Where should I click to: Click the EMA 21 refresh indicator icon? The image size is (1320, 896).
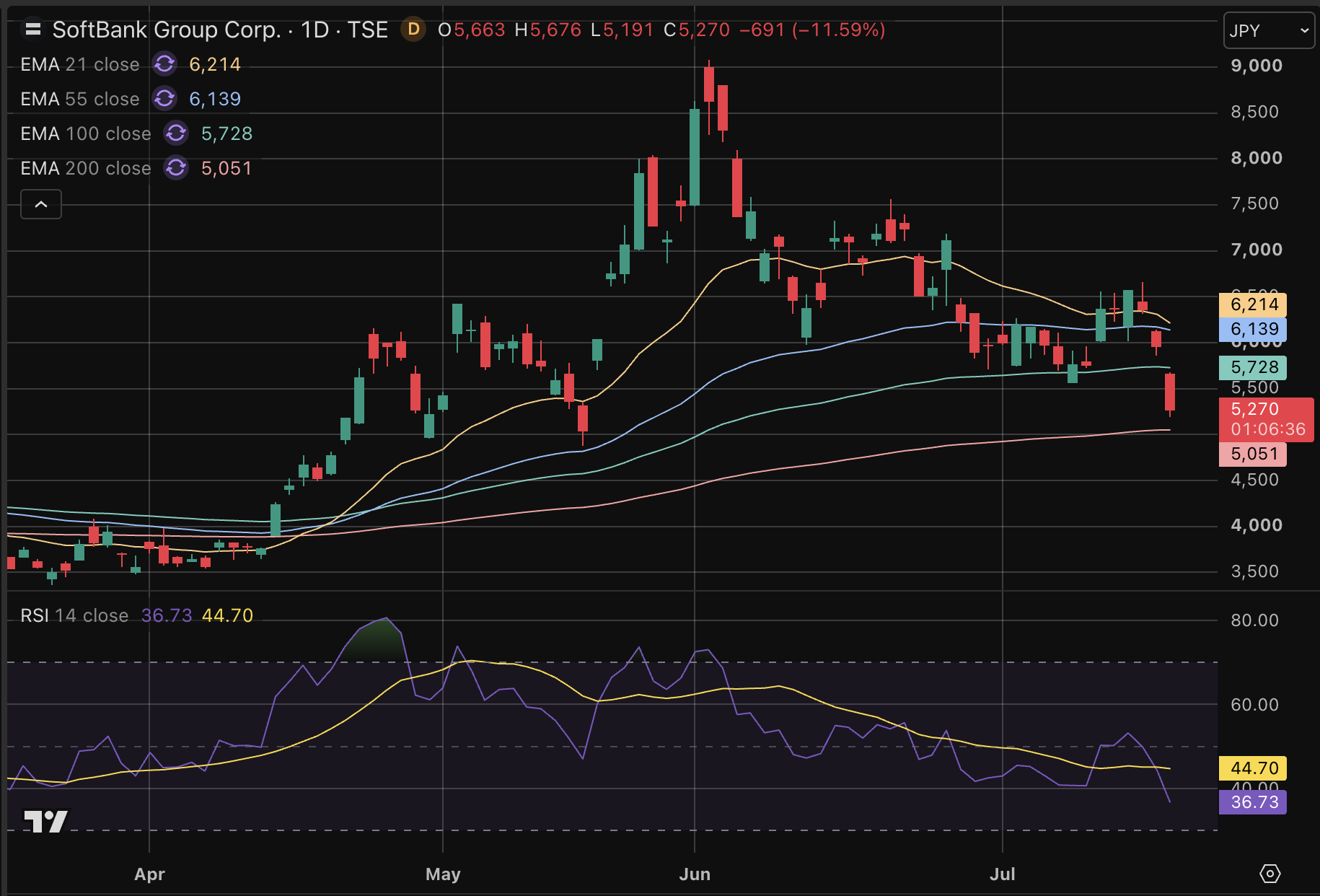tap(164, 64)
